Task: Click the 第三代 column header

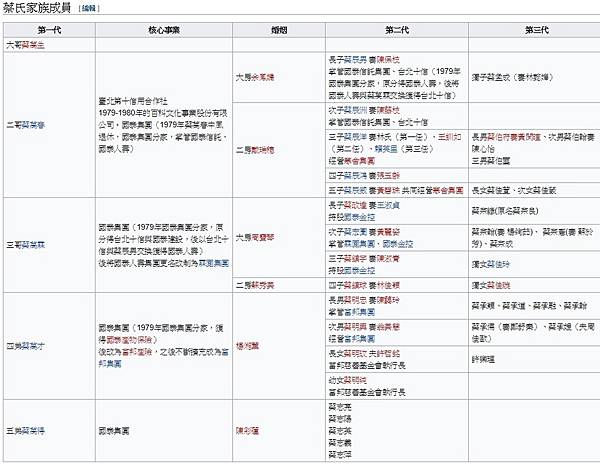Action: [x=536, y=30]
